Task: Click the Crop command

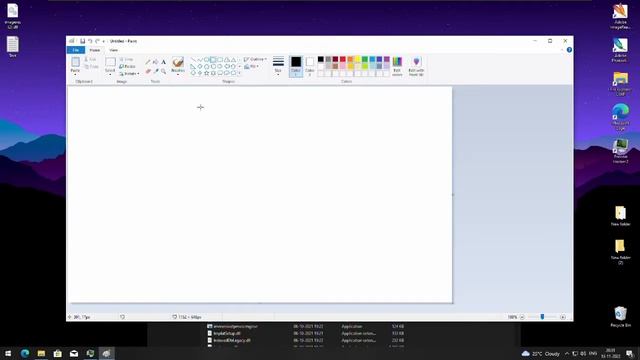Action: coord(127,60)
